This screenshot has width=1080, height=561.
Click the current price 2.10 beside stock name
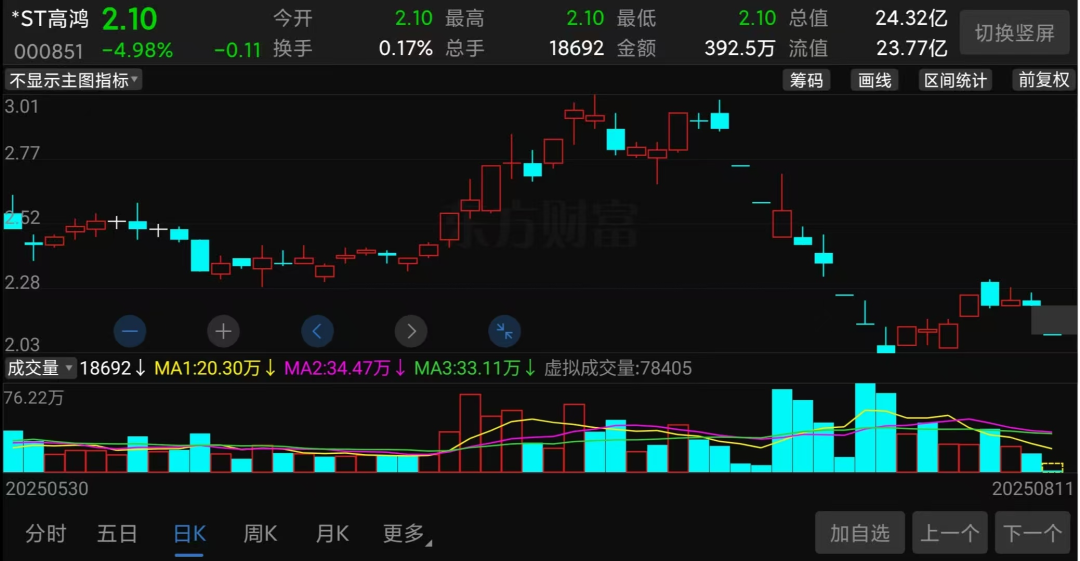(129, 19)
